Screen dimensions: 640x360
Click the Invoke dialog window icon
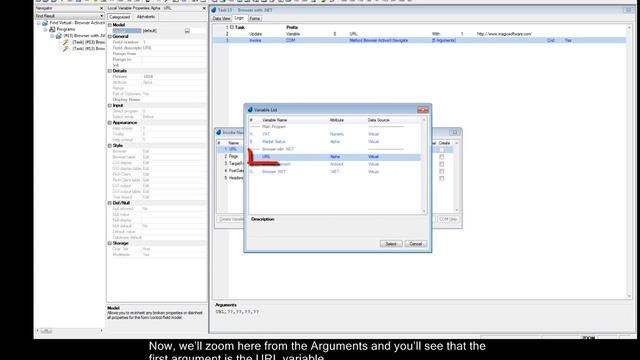click(219, 133)
